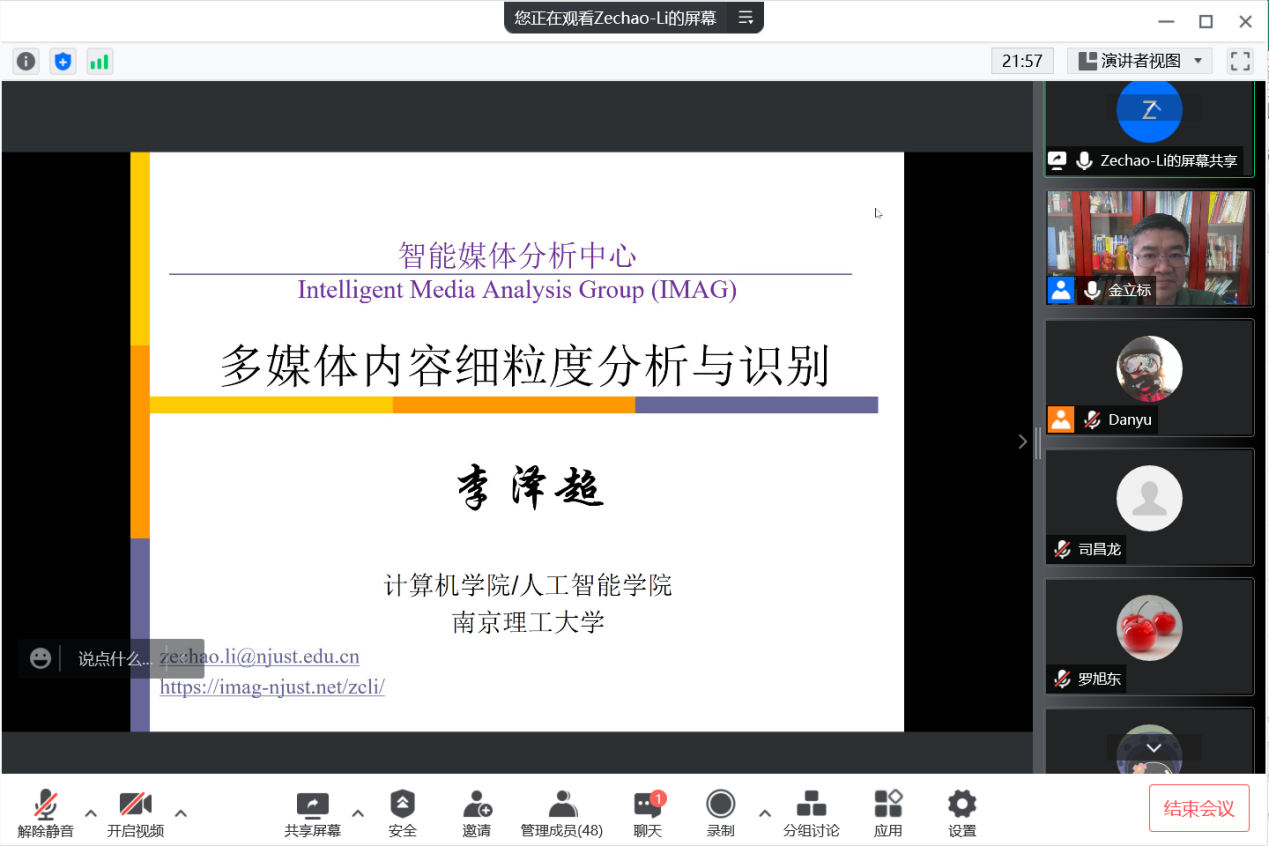Open the Speaker View (演讲者视图) dropdown
The width and height of the screenshot is (1269, 846).
point(1140,61)
